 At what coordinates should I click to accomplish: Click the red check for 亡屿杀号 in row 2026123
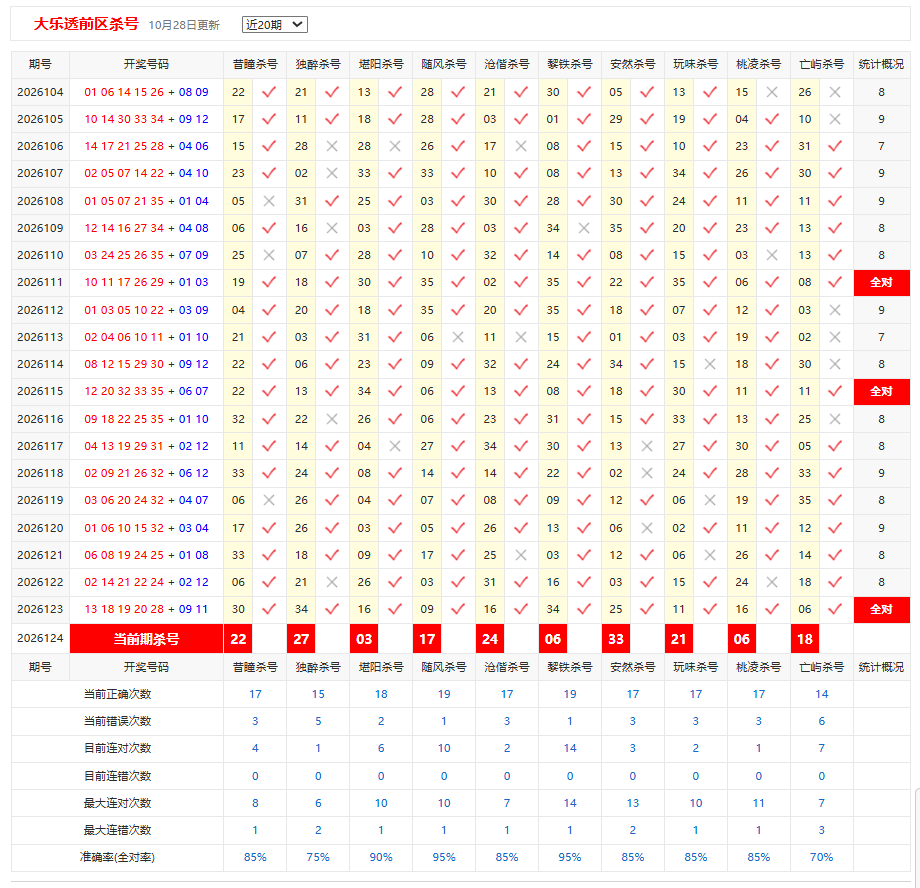click(835, 609)
